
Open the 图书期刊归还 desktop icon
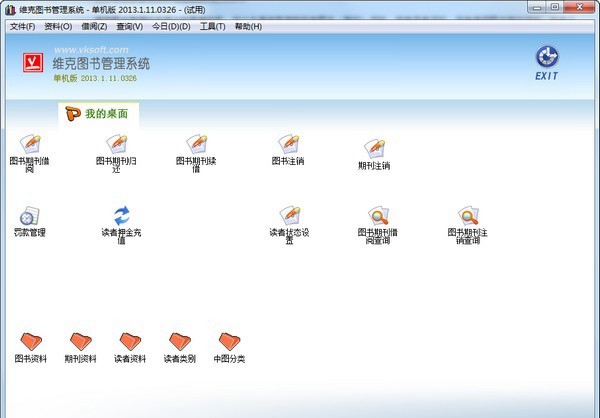116,153
